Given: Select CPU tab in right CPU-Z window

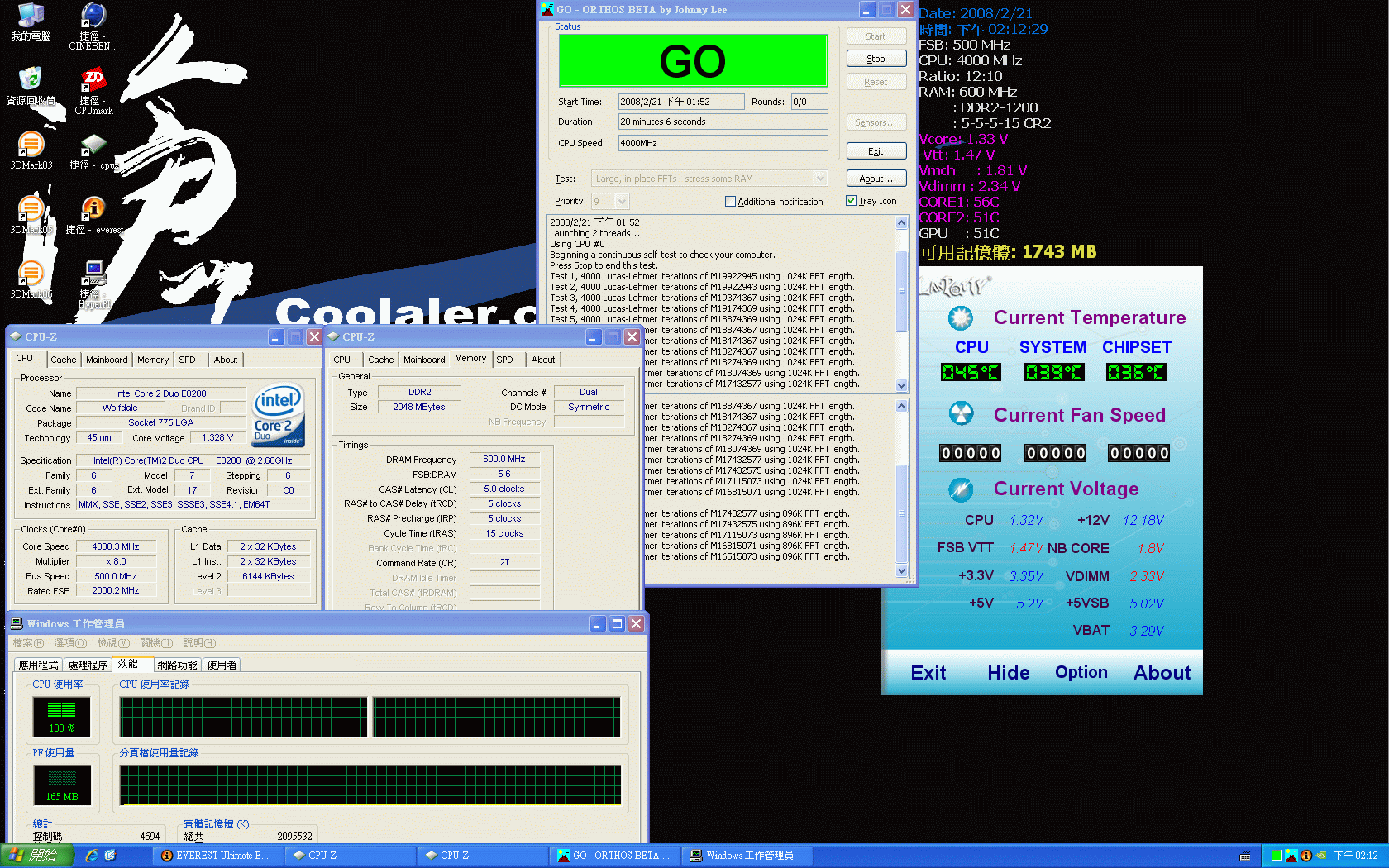Looking at the screenshot, I should pos(342,360).
